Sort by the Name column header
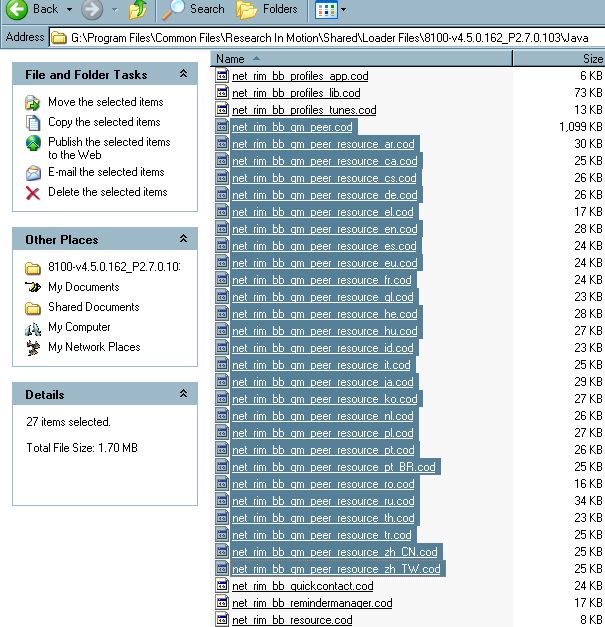The width and height of the screenshot is (605, 627). coord(361,59)
